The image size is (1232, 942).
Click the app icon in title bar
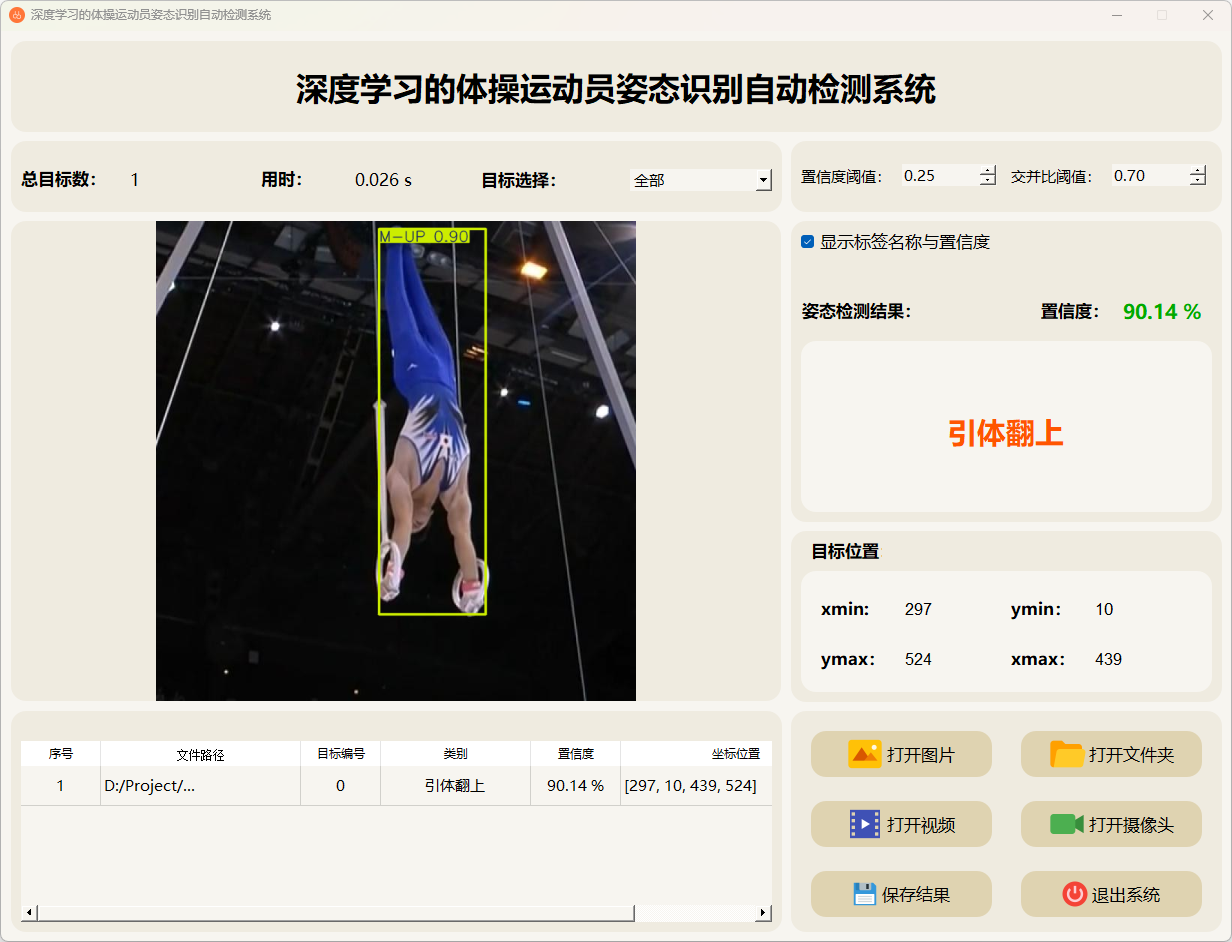[x=17, y=15]
